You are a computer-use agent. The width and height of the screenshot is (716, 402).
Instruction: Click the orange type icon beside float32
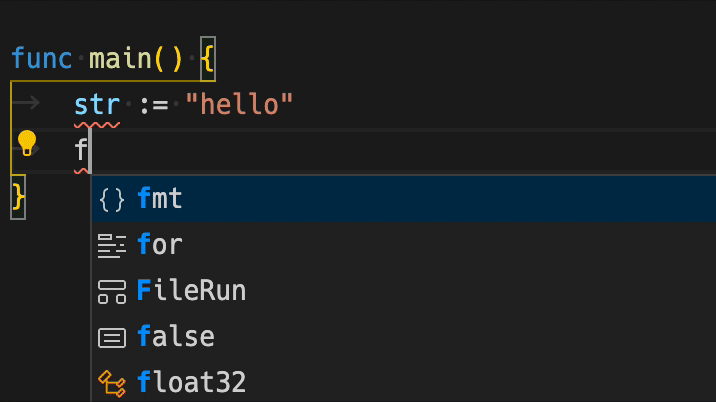pyautogui.click(x=112, y=382)
